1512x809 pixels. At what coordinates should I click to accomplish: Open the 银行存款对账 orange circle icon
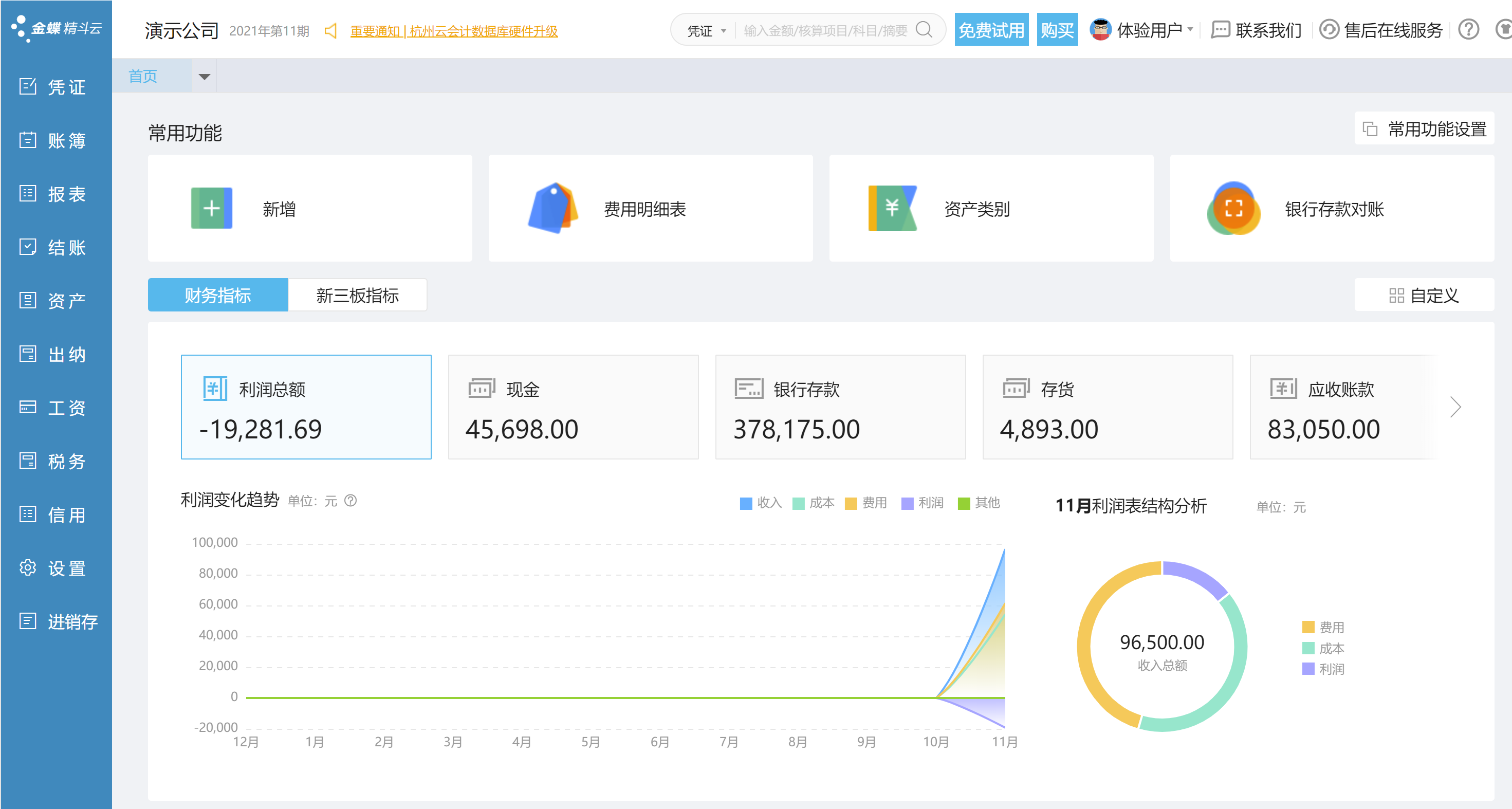pos(1233,208)
